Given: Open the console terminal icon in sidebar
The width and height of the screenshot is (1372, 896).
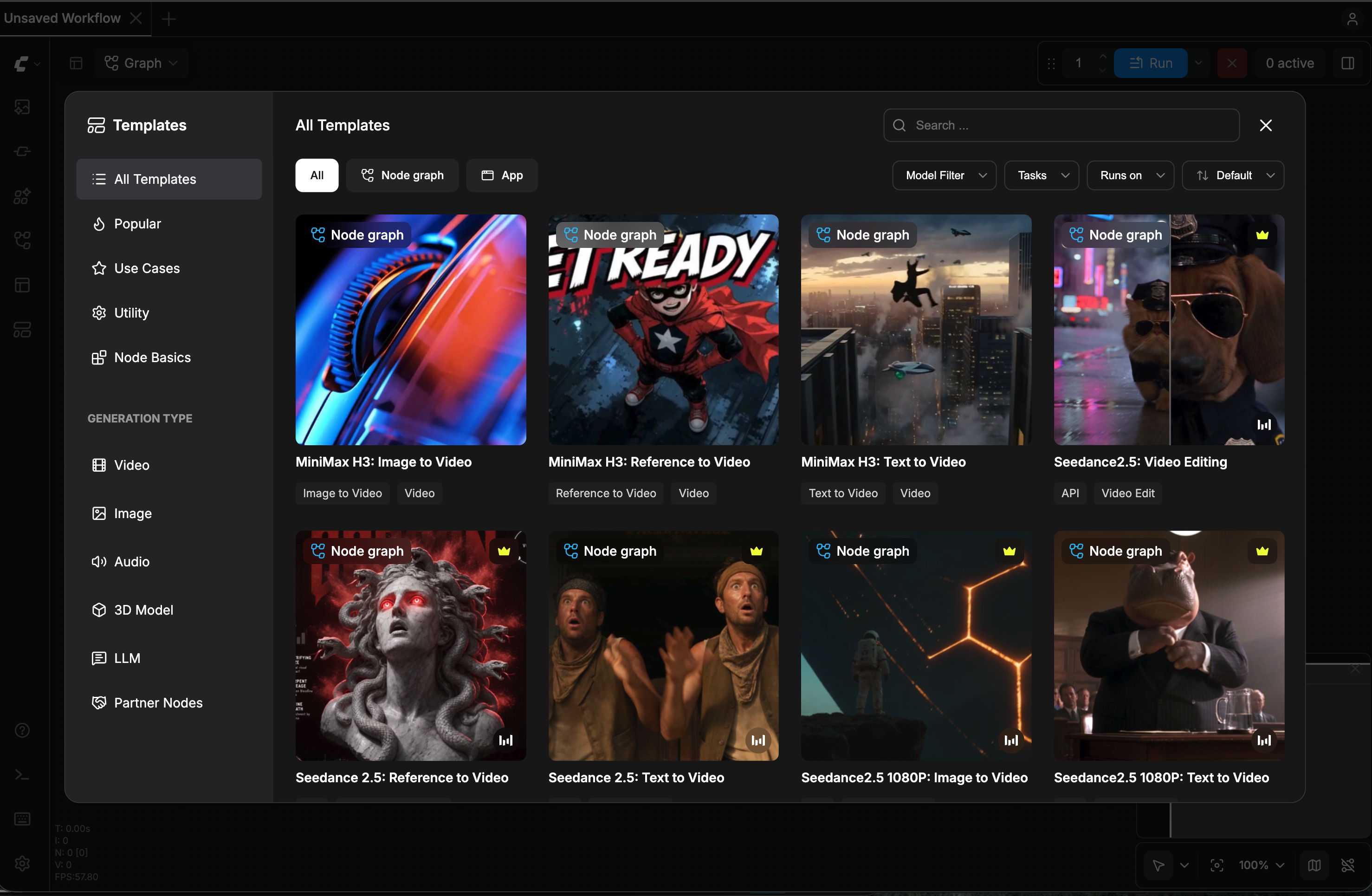Looking at the screenshot, I should 22,774.
